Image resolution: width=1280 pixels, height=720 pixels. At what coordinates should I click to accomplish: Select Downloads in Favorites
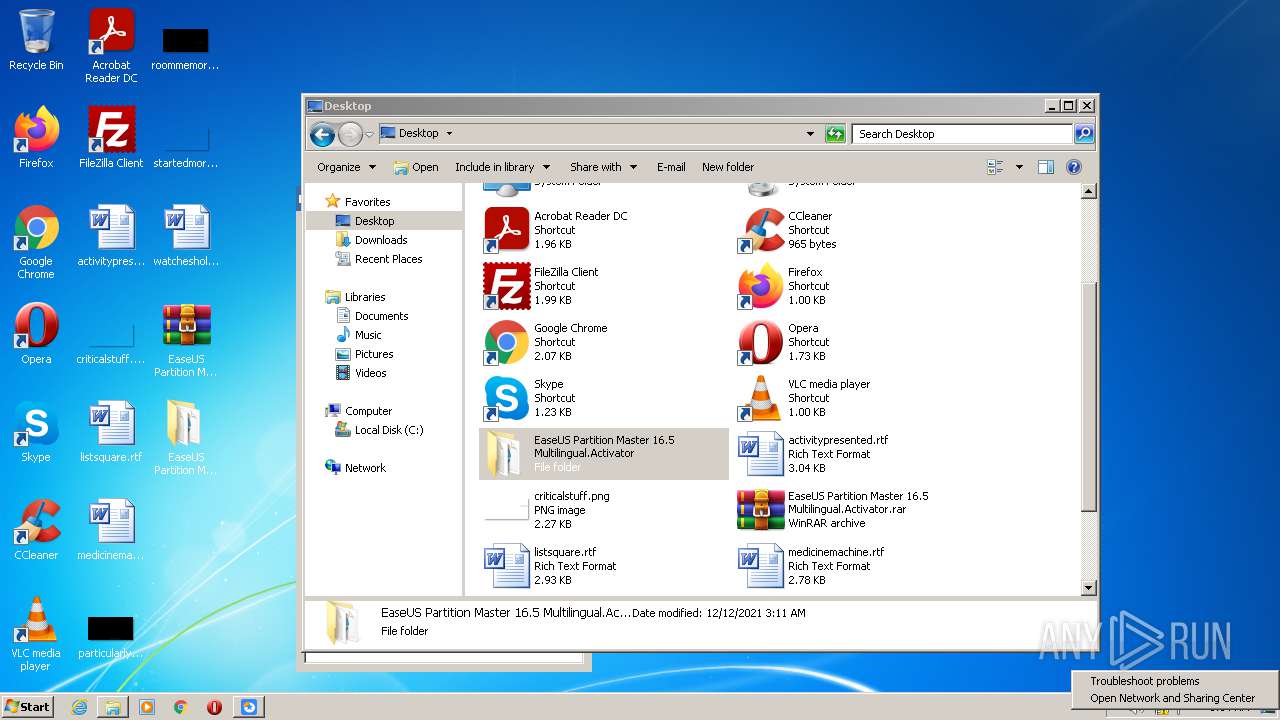tap(381, 240)
